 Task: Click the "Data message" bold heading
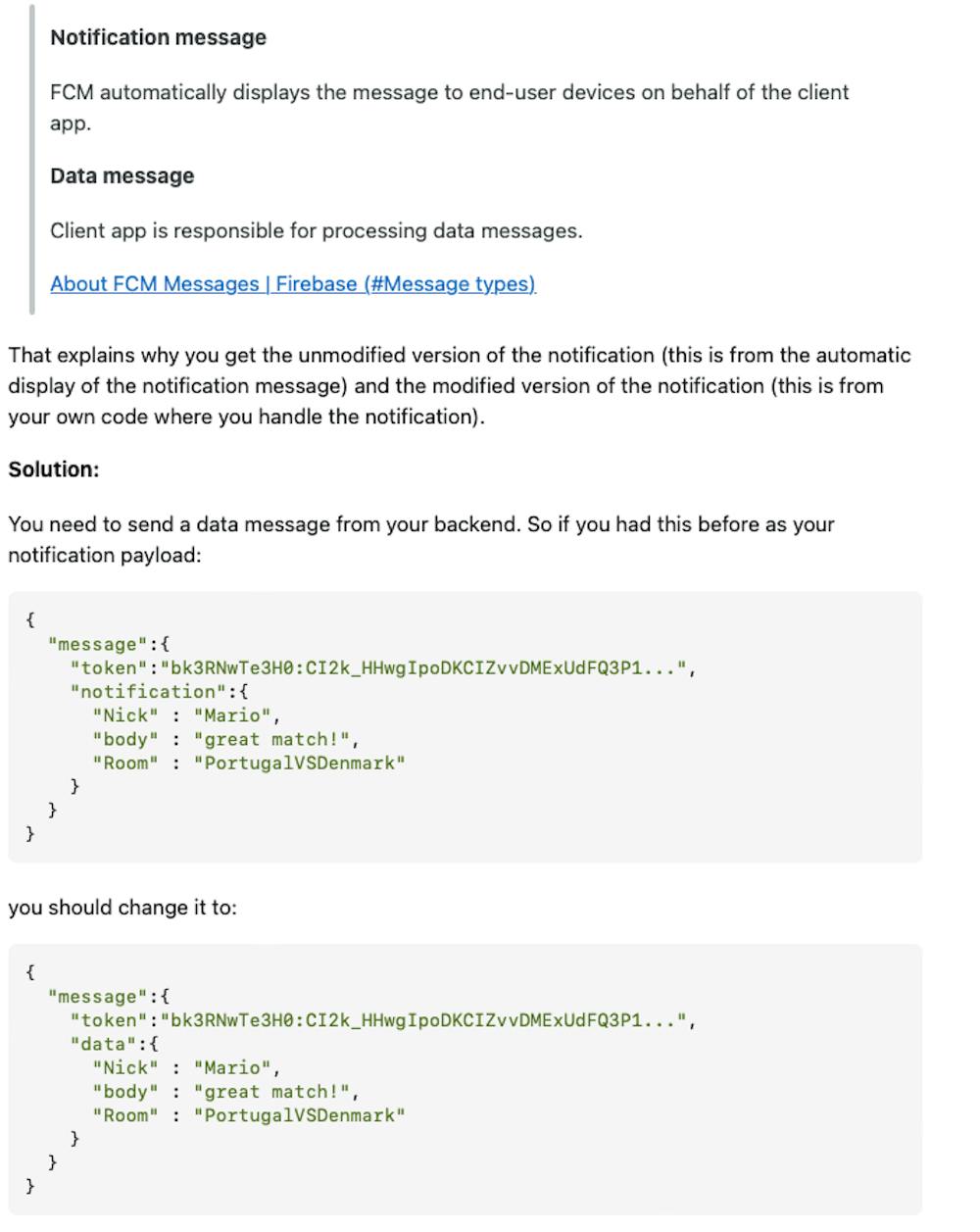coord(122,176)
